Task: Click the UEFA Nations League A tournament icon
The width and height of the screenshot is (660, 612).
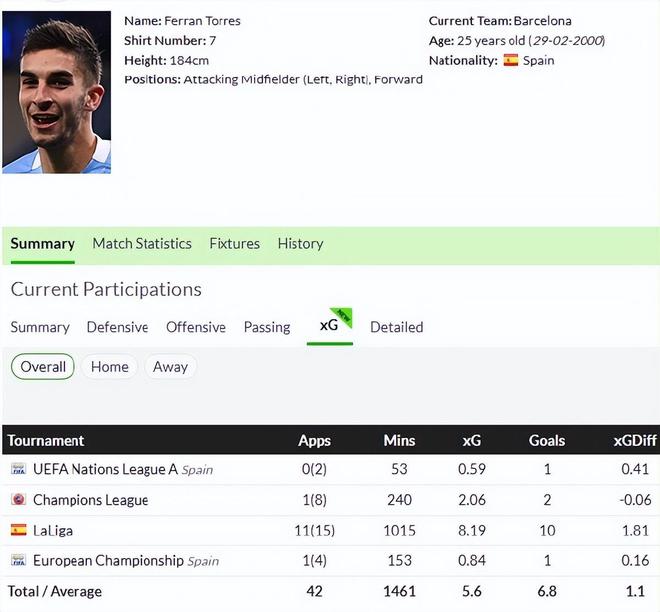Action: pyautogui.click(x=18, y=469)
